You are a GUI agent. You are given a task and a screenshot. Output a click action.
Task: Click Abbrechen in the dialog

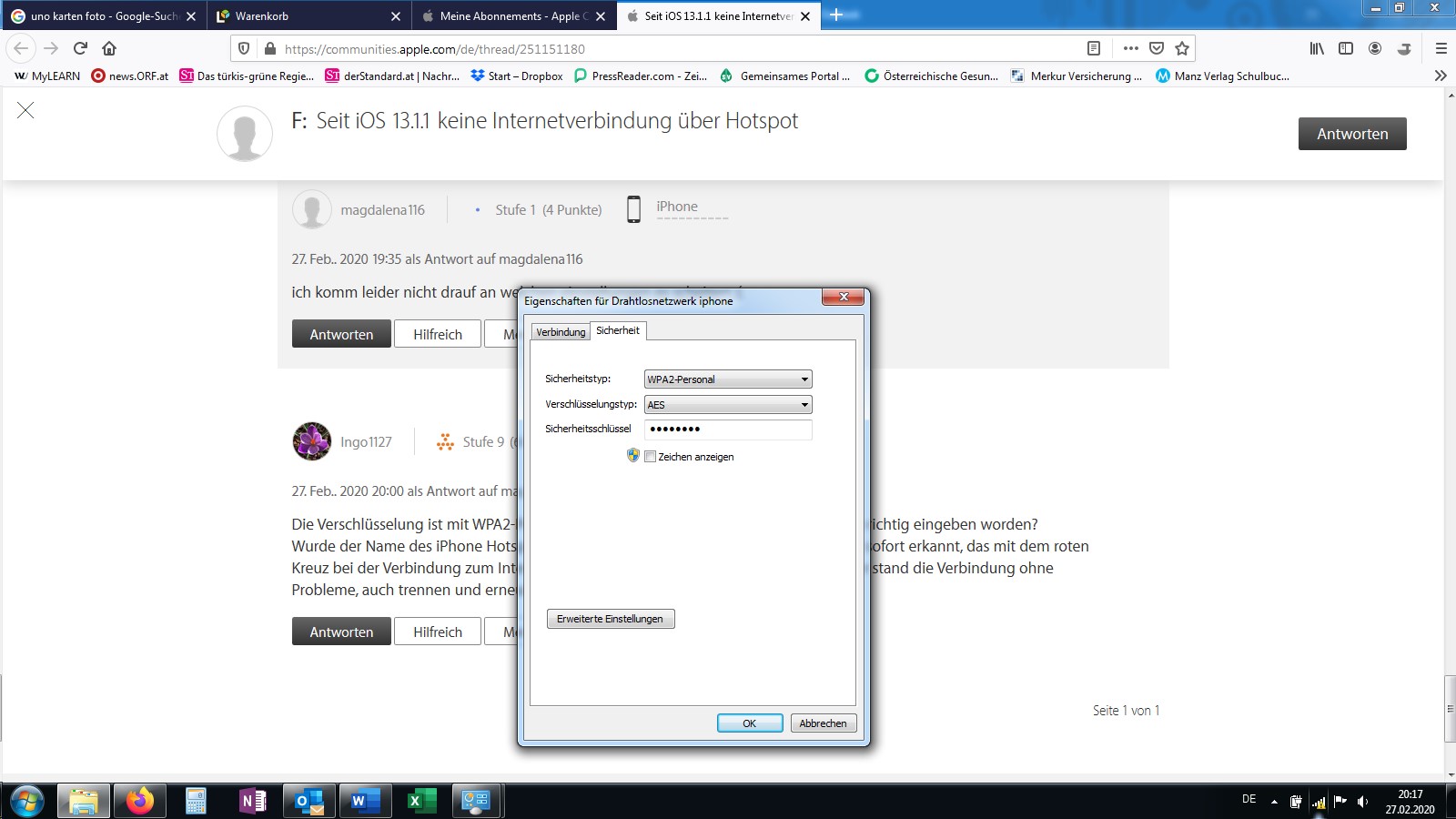pyautogui.click(x=823, y=723)
